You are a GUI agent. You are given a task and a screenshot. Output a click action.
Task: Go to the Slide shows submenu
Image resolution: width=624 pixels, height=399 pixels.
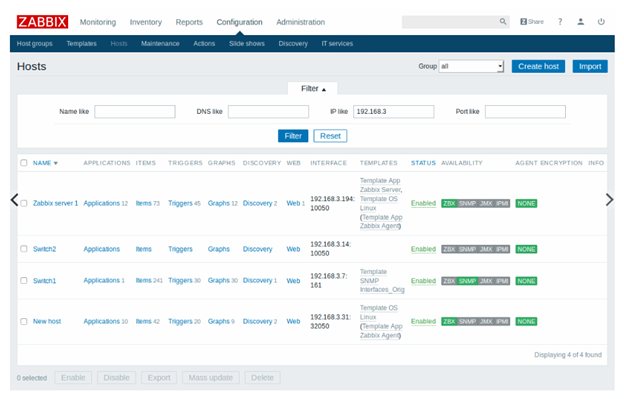point(247,44)
